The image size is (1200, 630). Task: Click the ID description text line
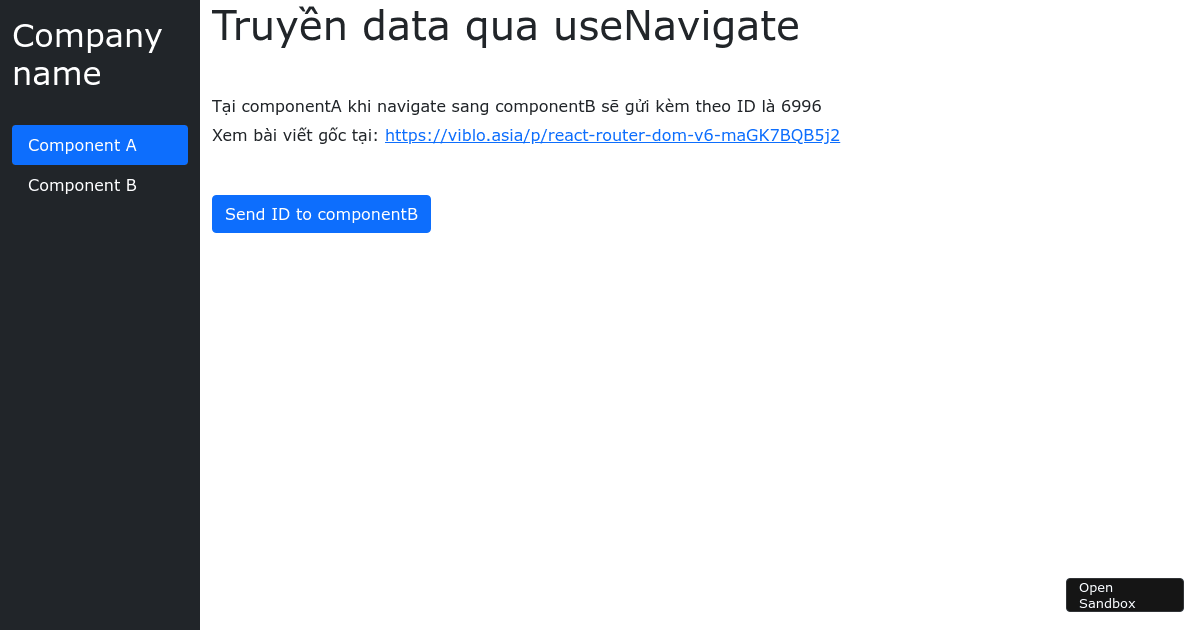point(516,106)
